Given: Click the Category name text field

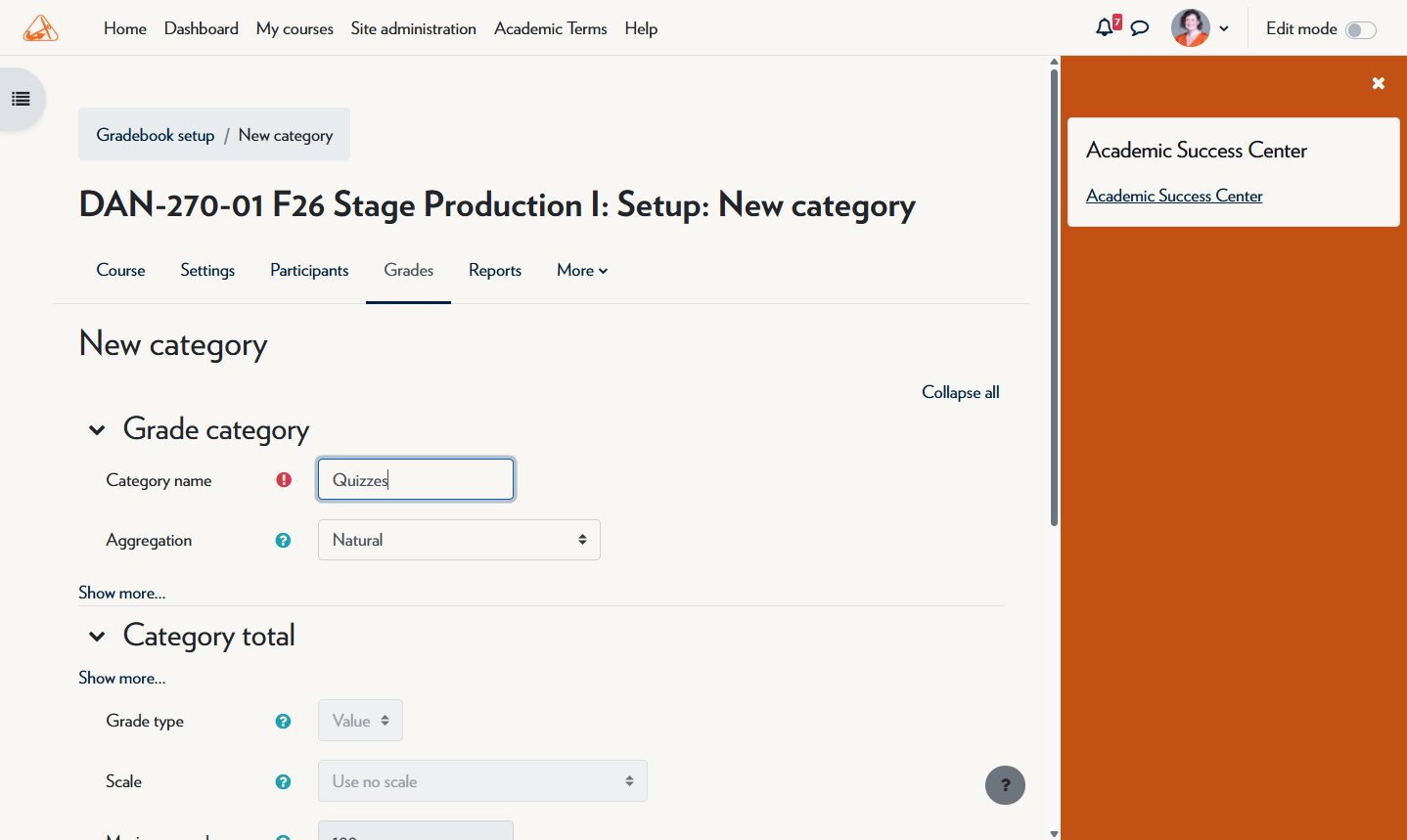Looking at the screenshot, I should pos(416,479).
